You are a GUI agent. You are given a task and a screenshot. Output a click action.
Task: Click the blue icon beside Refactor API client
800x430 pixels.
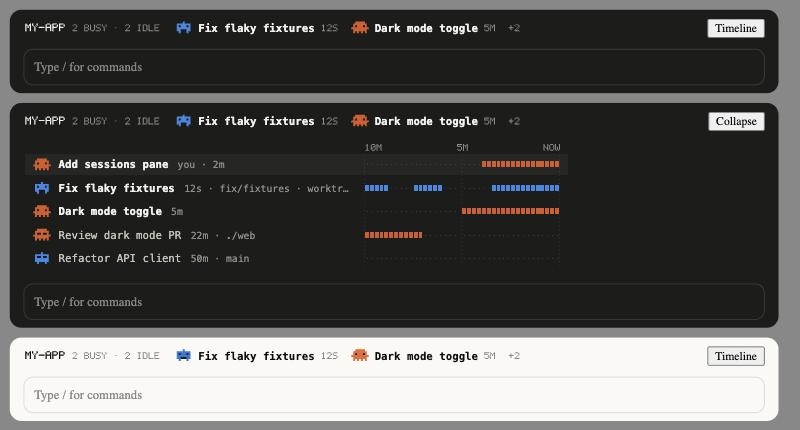click(42, 258)
